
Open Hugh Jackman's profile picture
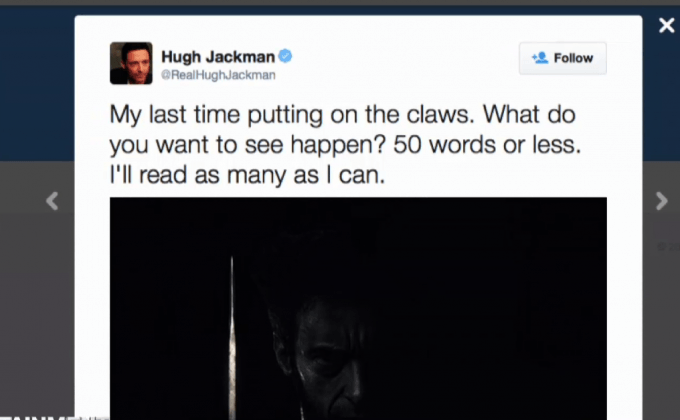click(131, 63)
